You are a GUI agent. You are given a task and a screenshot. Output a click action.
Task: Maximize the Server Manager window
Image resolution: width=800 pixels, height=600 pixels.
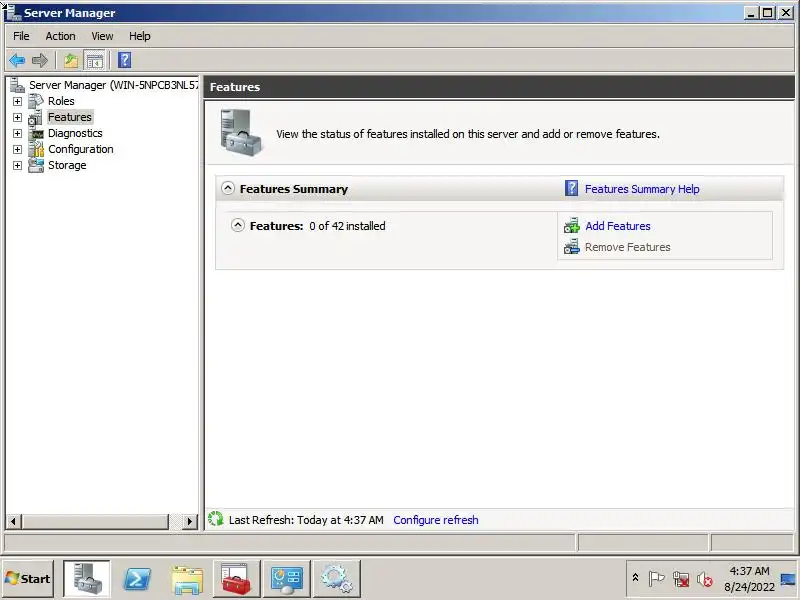pos(767,13)
